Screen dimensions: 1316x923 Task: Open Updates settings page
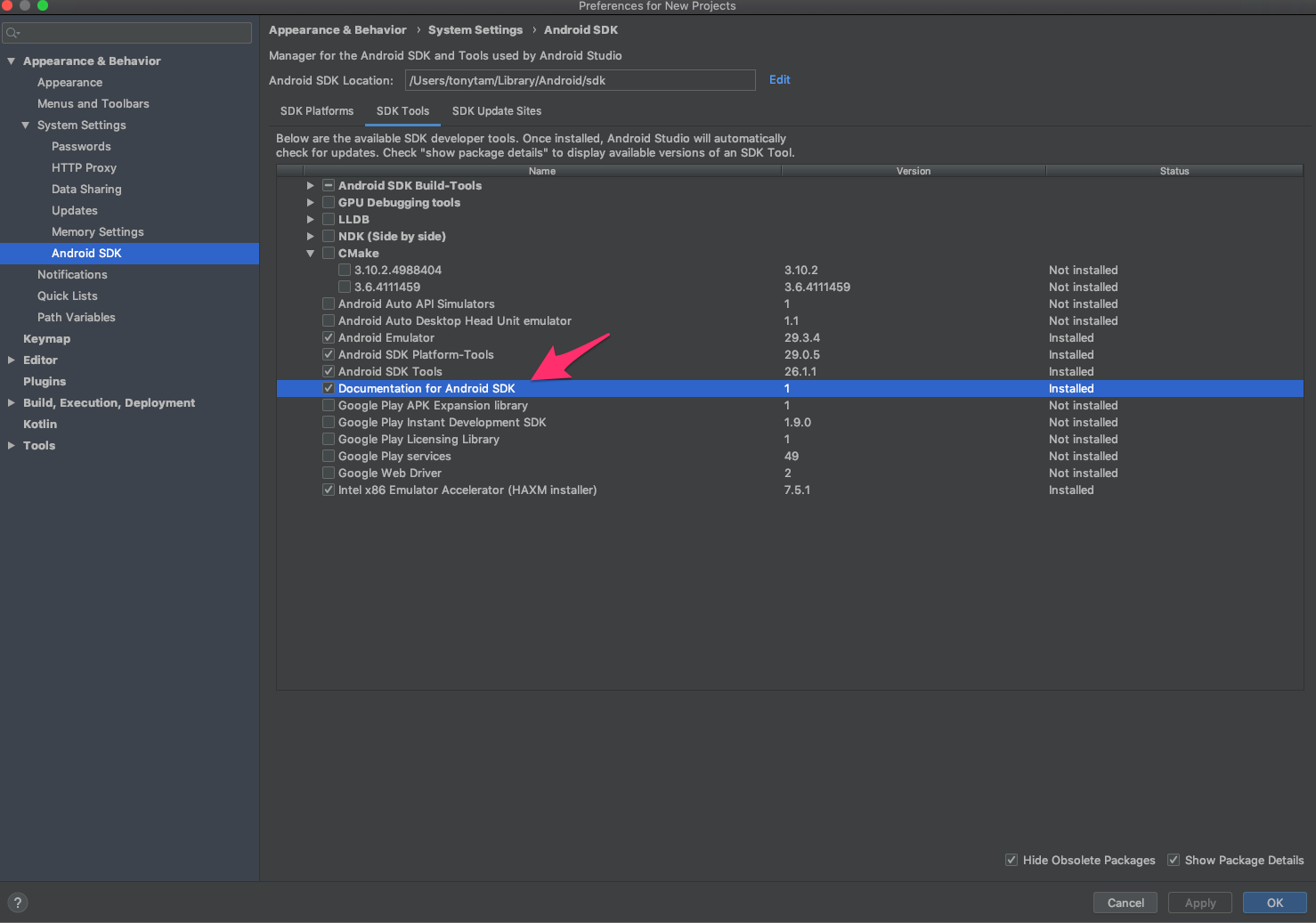click(75, 210)
